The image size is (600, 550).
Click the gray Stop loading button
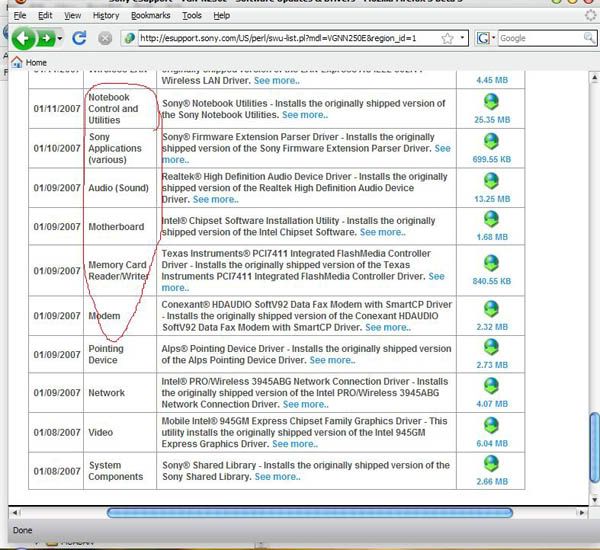pos(105,38)
